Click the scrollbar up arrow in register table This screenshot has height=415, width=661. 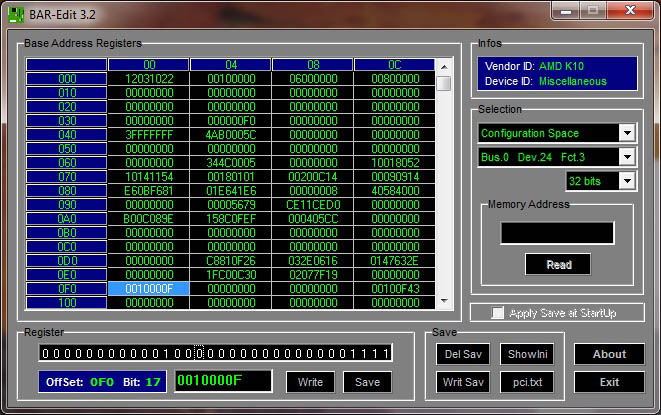coord(444,67)
